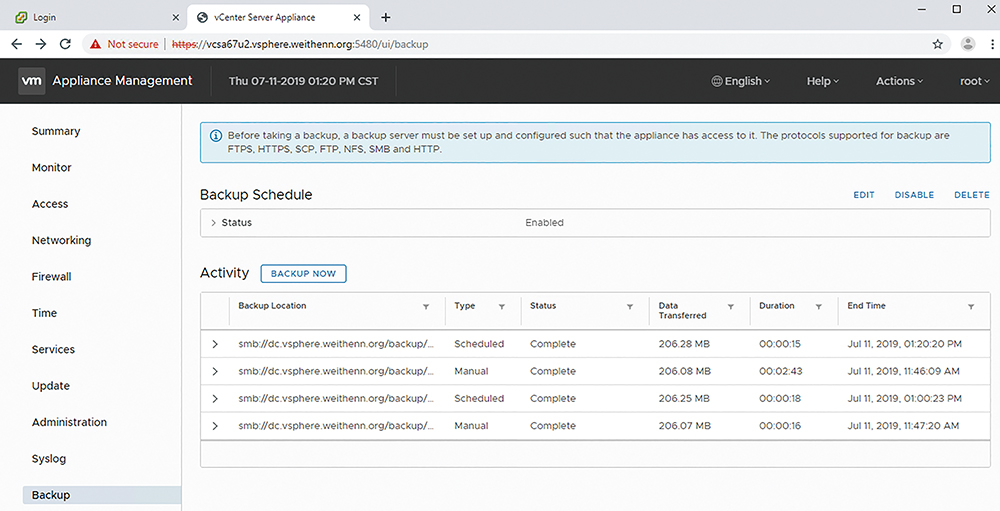1000x511 pixels.
Task: Click the Backup Location column header
Action: point(272,306)
